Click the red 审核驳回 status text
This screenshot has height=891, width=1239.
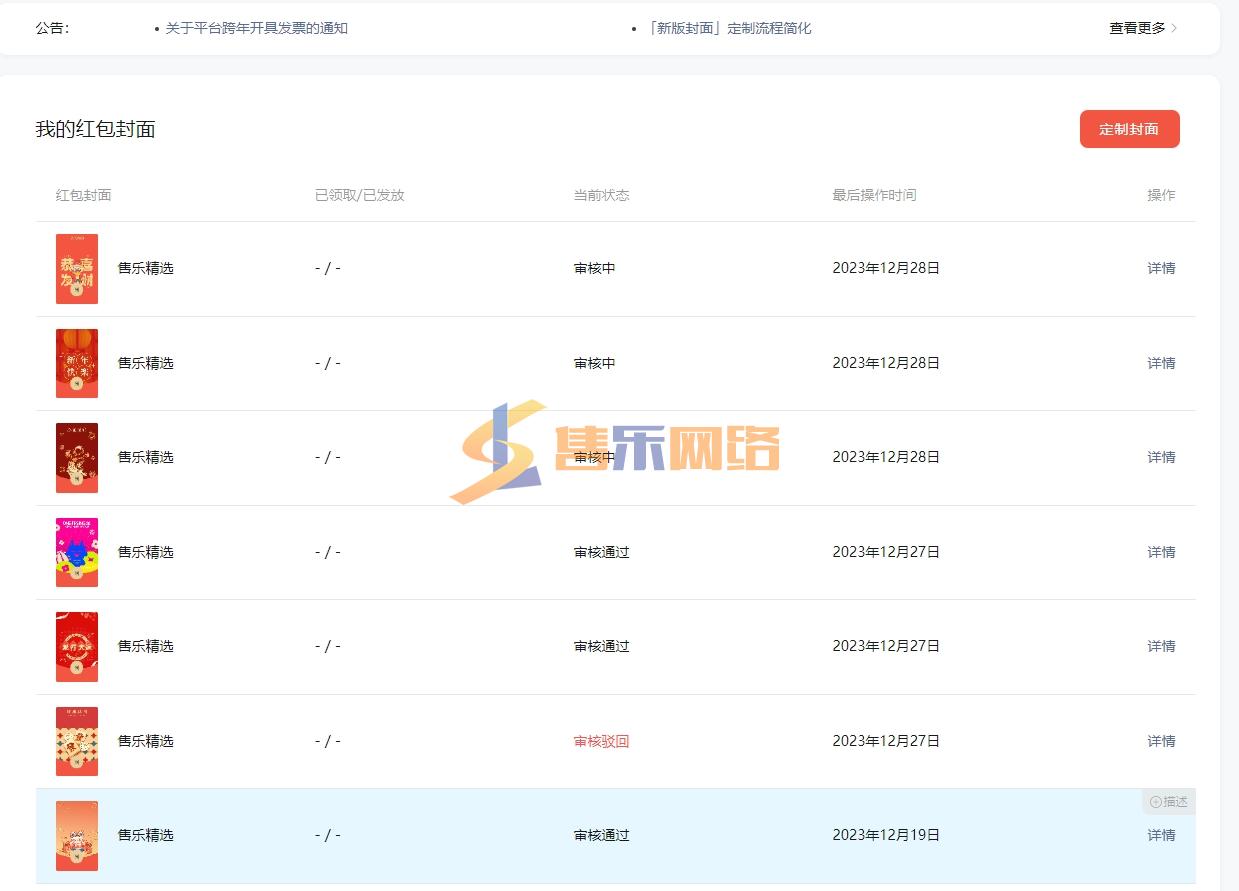tap(601, 741)
